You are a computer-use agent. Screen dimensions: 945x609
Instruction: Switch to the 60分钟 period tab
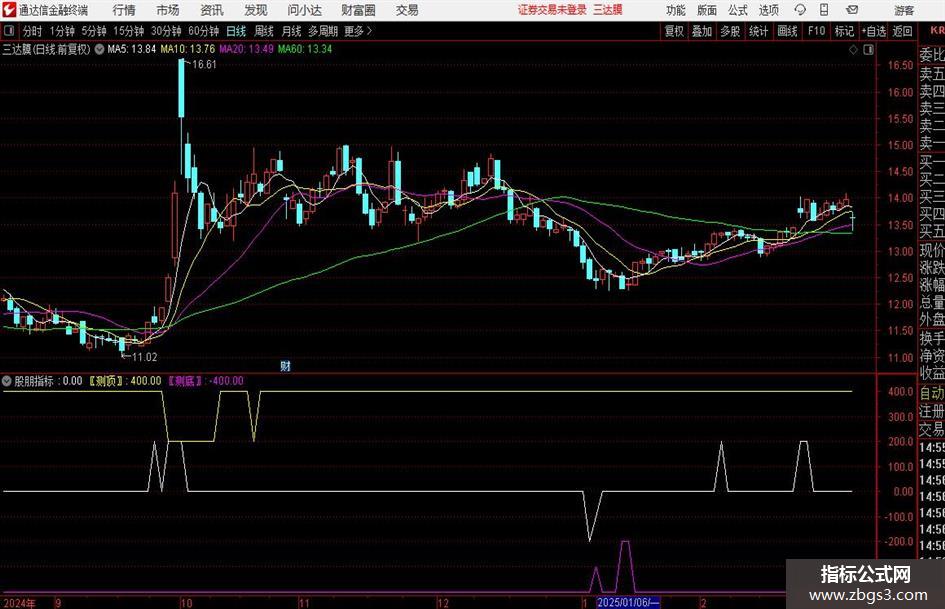[203, 31]
